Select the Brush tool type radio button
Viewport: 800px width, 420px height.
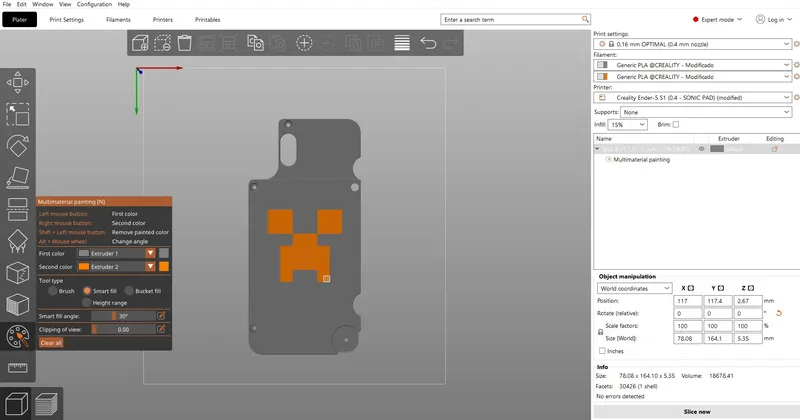pyautogui.click(x=51, y=291)
